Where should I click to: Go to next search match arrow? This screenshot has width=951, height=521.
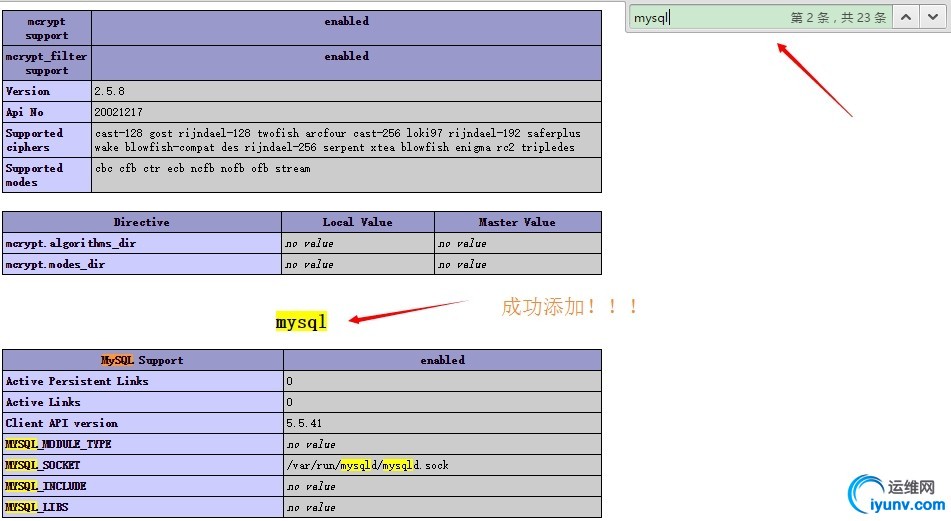(933, 18)
